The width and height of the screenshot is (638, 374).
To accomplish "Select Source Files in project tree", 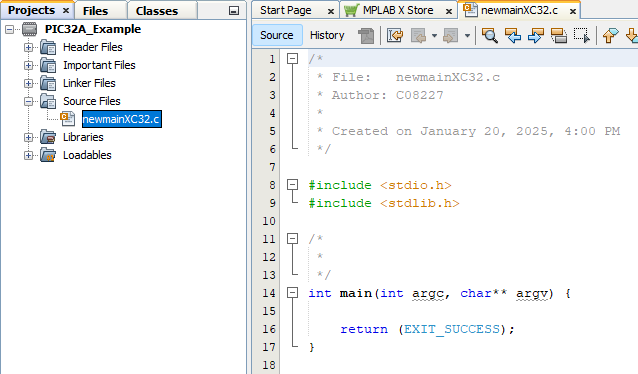I will click(x=92, y=101).
